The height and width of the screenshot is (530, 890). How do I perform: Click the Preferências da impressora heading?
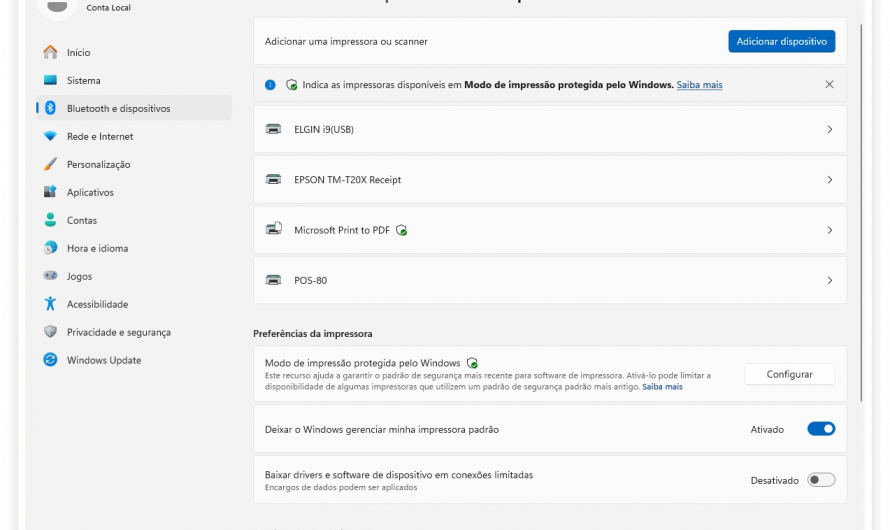click(313, 334)
